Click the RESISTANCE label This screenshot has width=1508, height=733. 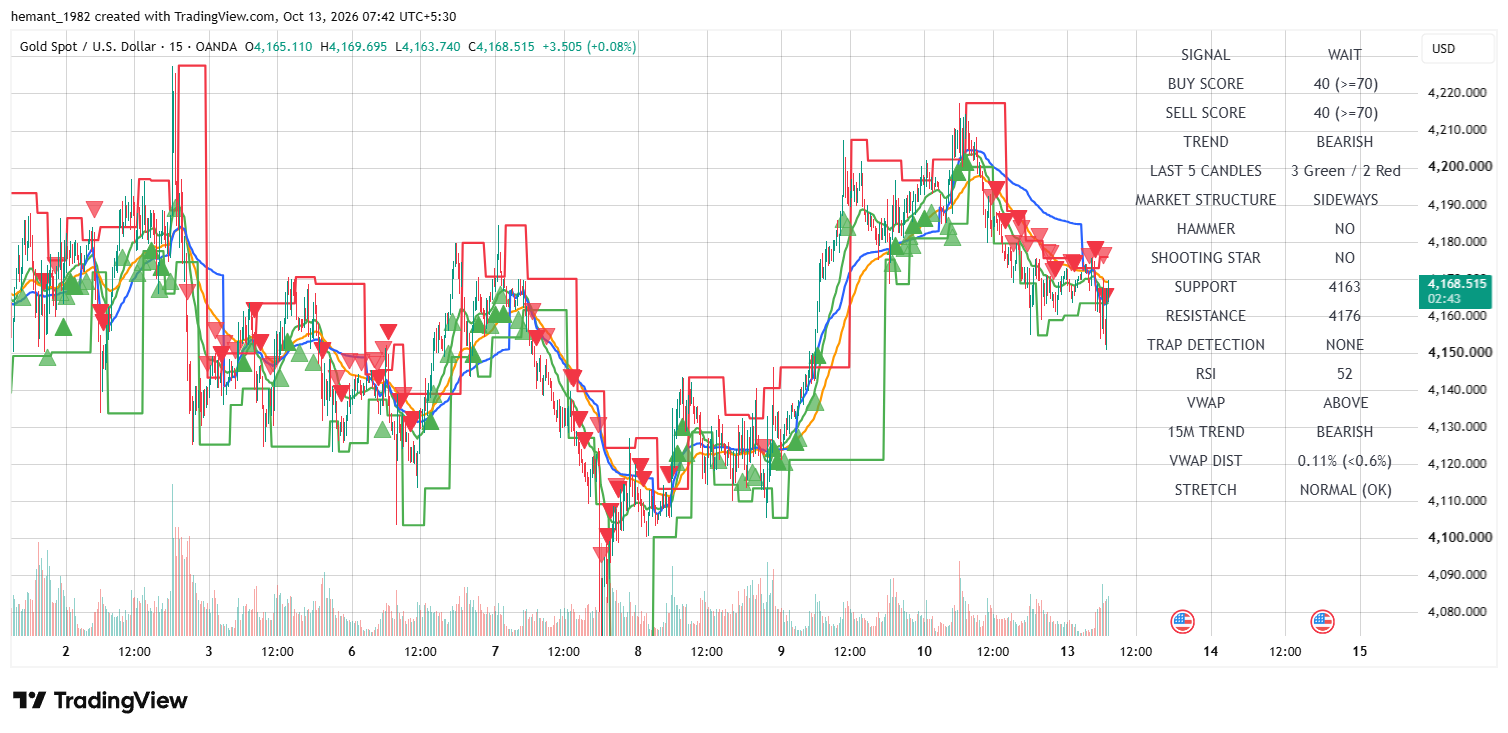[x=1205, y=316]
